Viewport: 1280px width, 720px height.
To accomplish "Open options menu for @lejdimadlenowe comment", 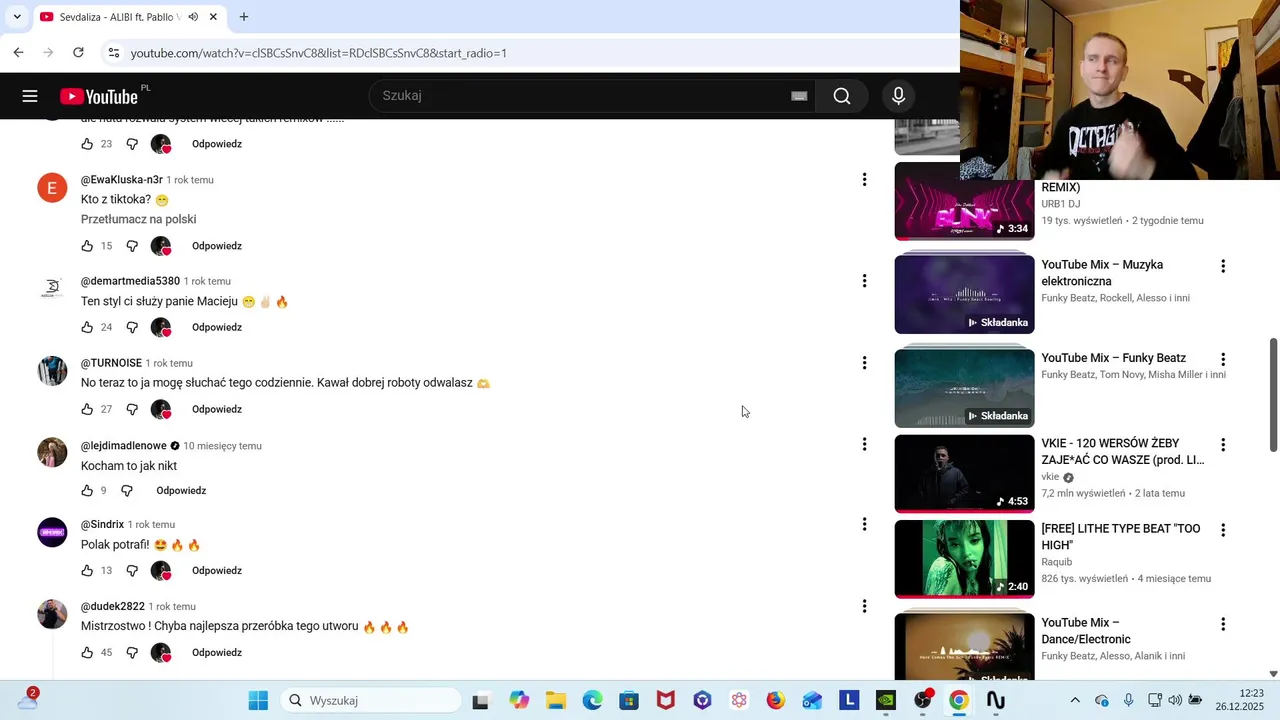I will click(x=864, y=444).
